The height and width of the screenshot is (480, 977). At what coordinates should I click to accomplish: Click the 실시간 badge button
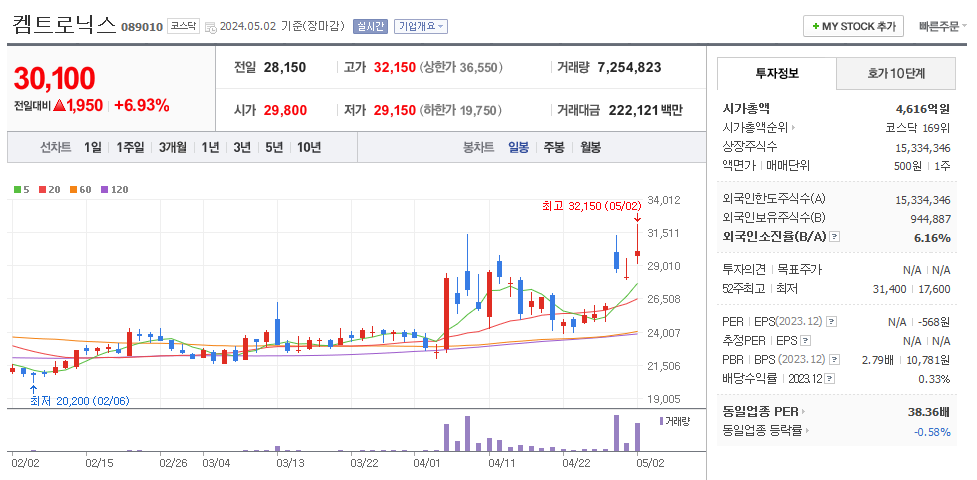point(370,26)
